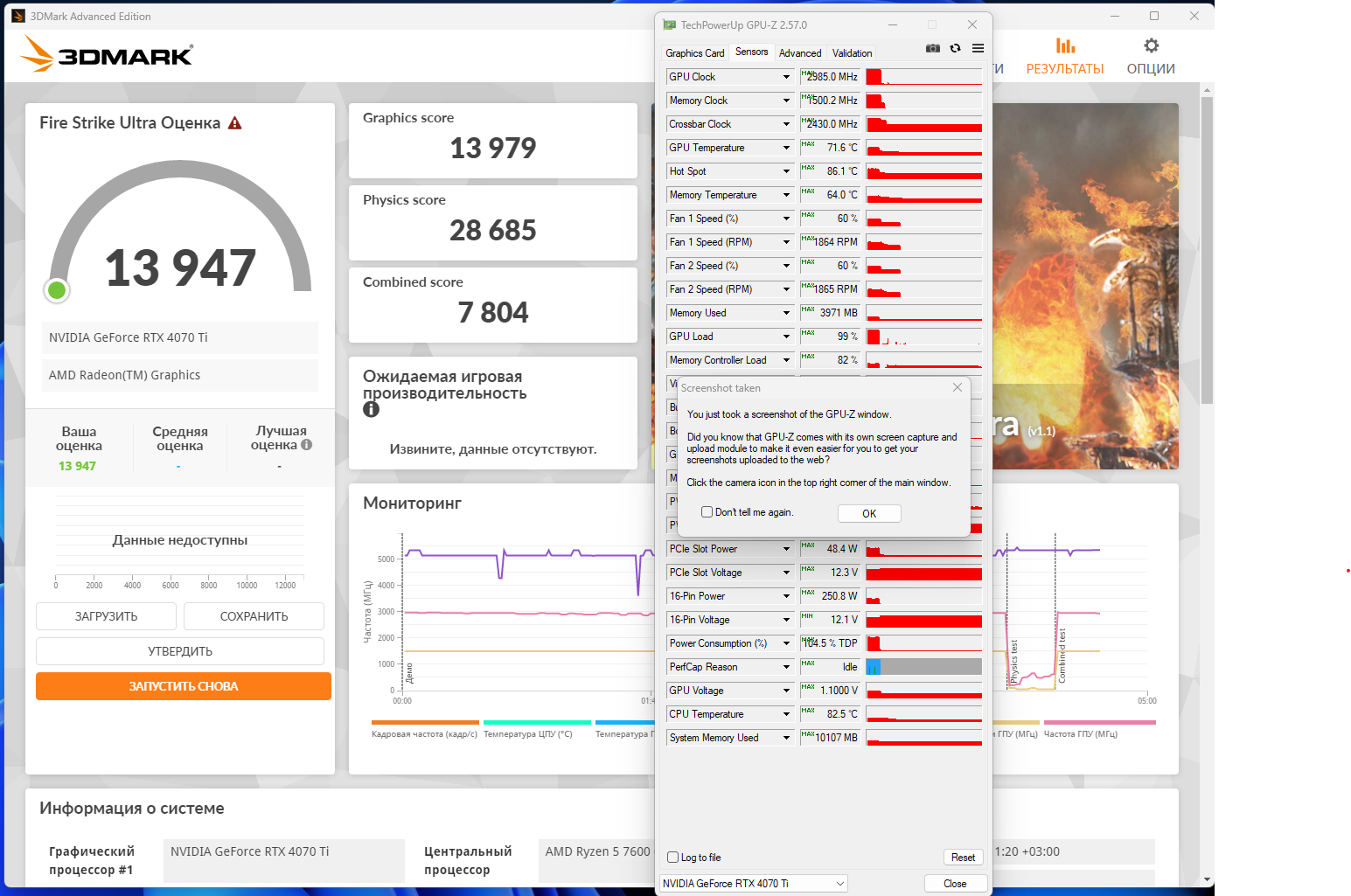1351x896 pixels.
Task: Click the green 13 947 under Ваша оценка
Action: click(77, 466)
